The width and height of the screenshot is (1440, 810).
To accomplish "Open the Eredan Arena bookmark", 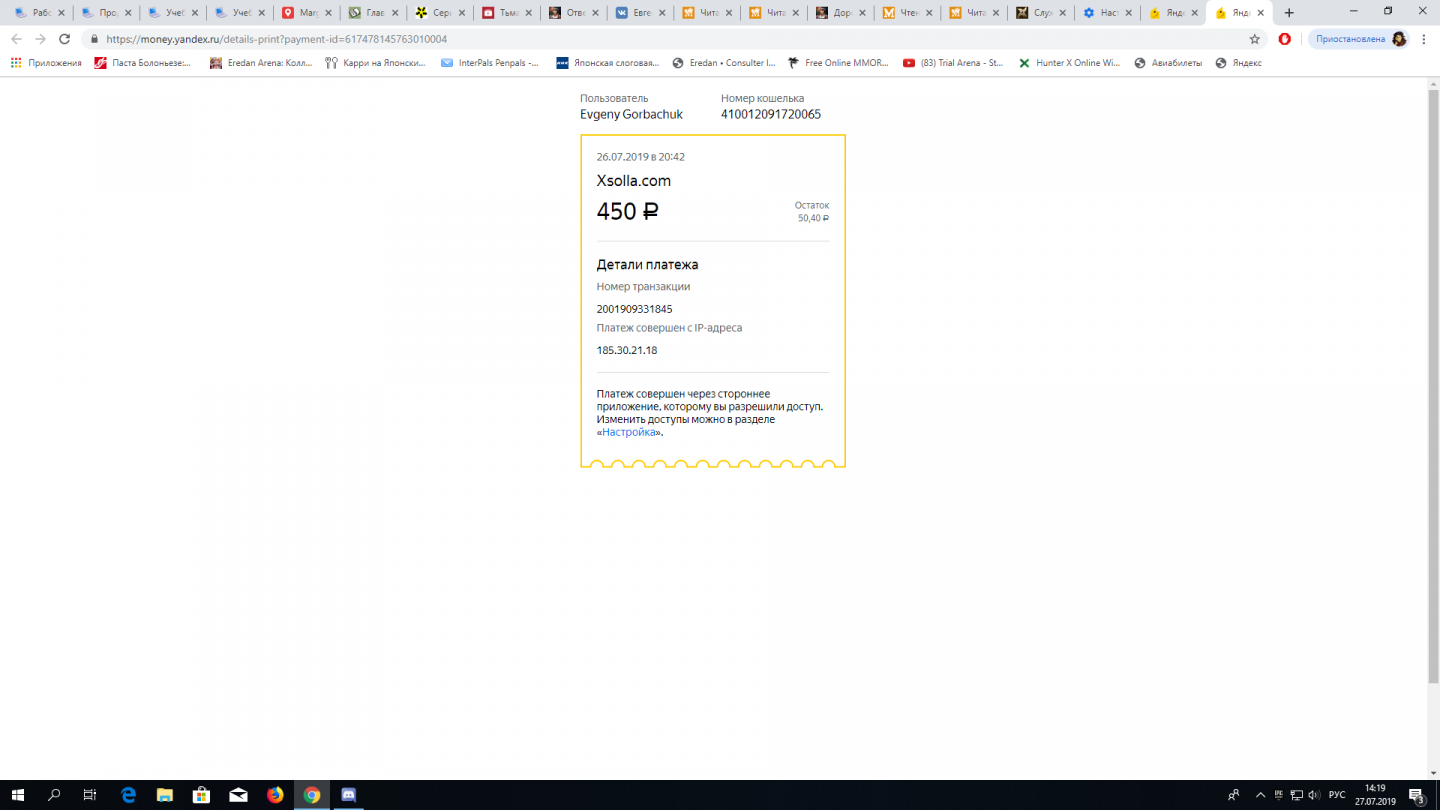I will [x=261, y=63].
